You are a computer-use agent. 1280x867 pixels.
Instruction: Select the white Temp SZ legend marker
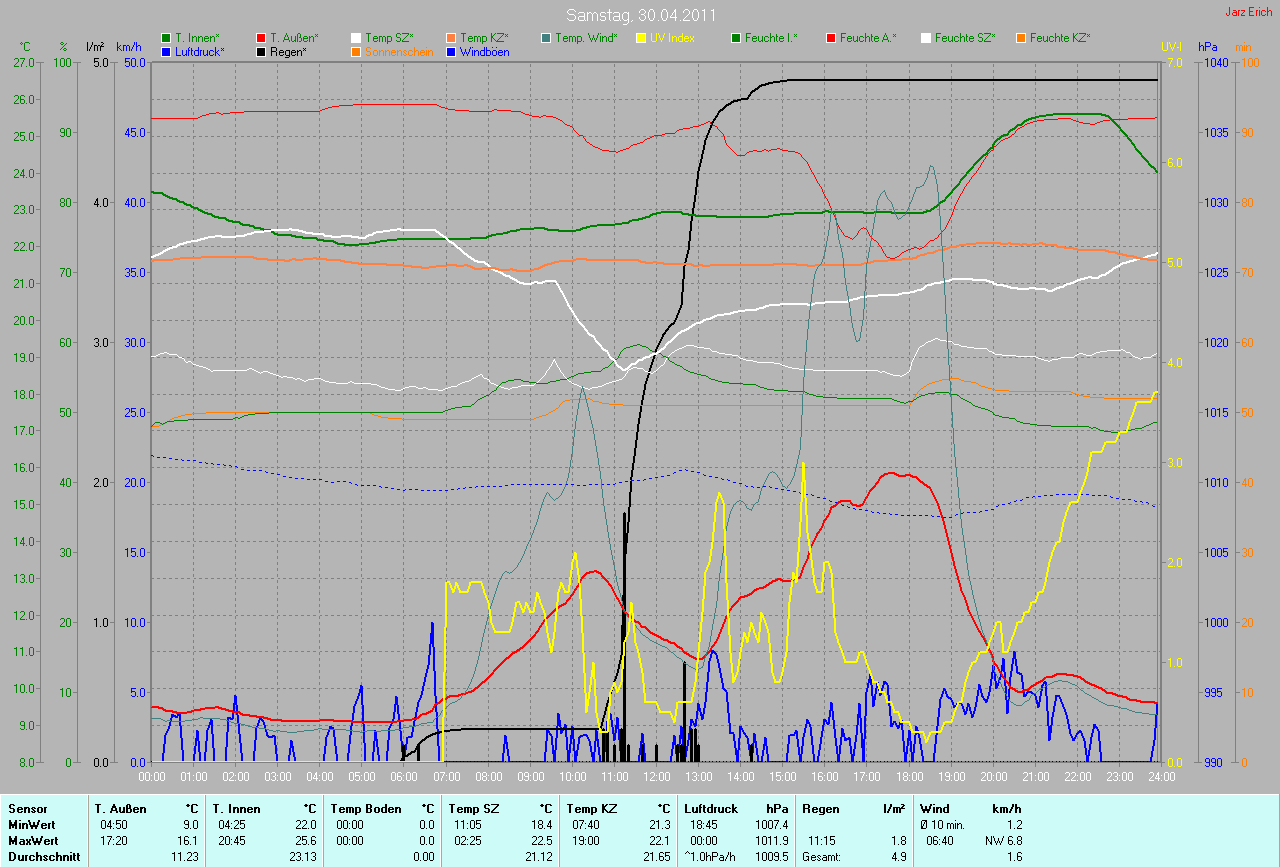click(x=356, y=38)
